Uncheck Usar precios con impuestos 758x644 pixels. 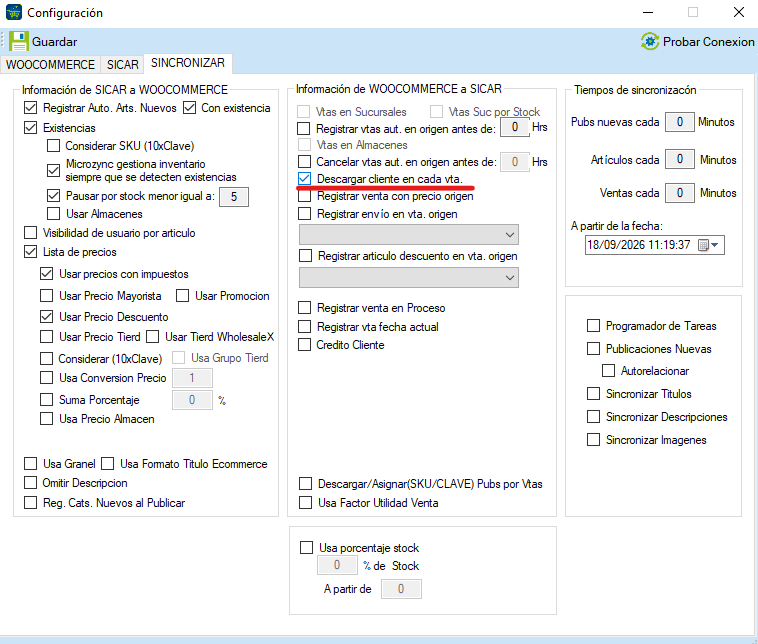pos(46,274)
